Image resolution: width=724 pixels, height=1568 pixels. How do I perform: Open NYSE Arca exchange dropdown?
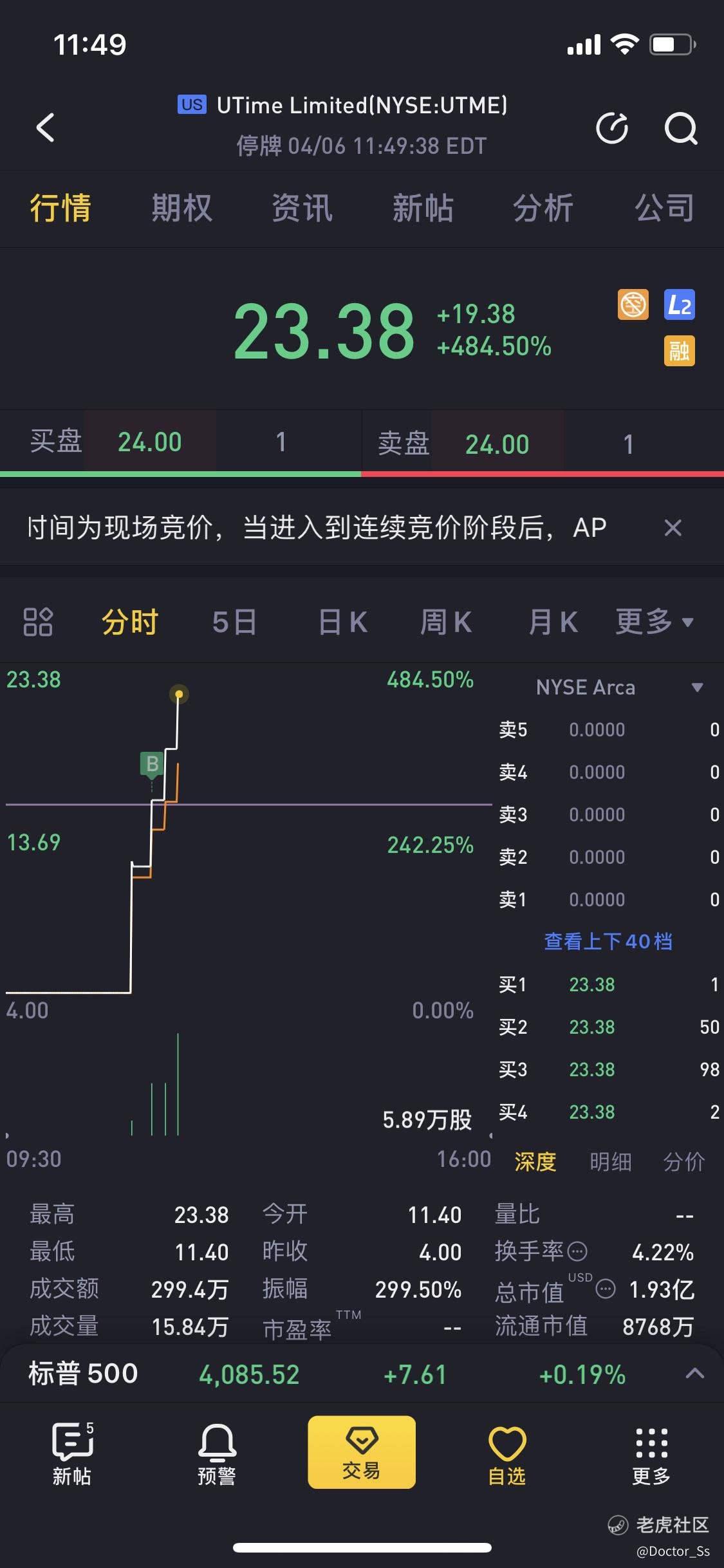point(620,687)
